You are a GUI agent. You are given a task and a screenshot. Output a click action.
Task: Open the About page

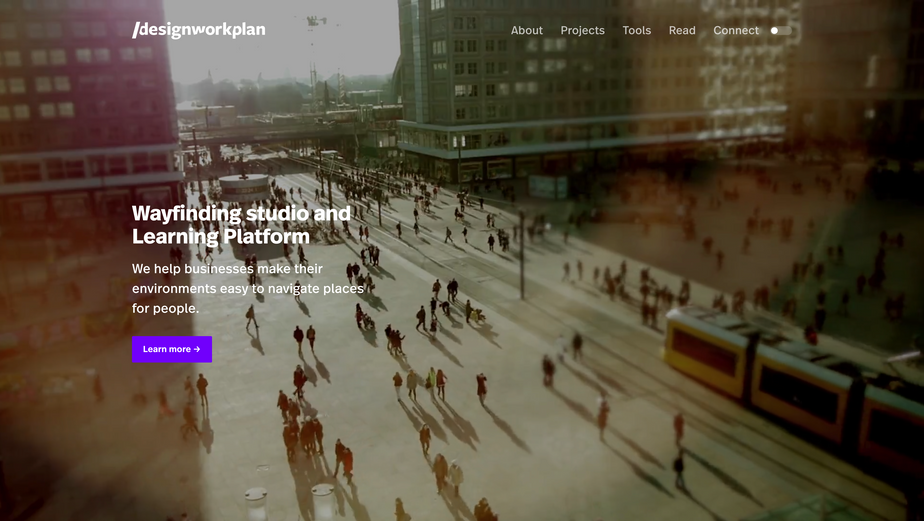tap(527, 31)
